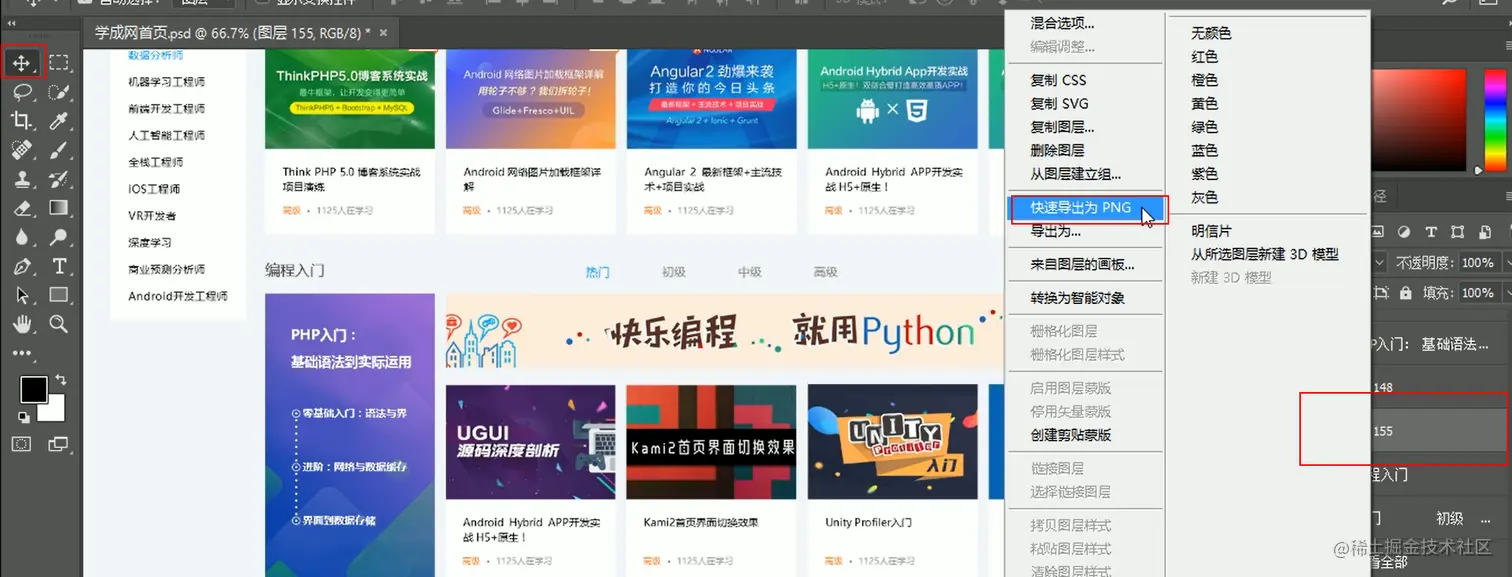Open the Edit Toolbar three-dots button
1512x577 pixels.
click(x=21, y=353)
